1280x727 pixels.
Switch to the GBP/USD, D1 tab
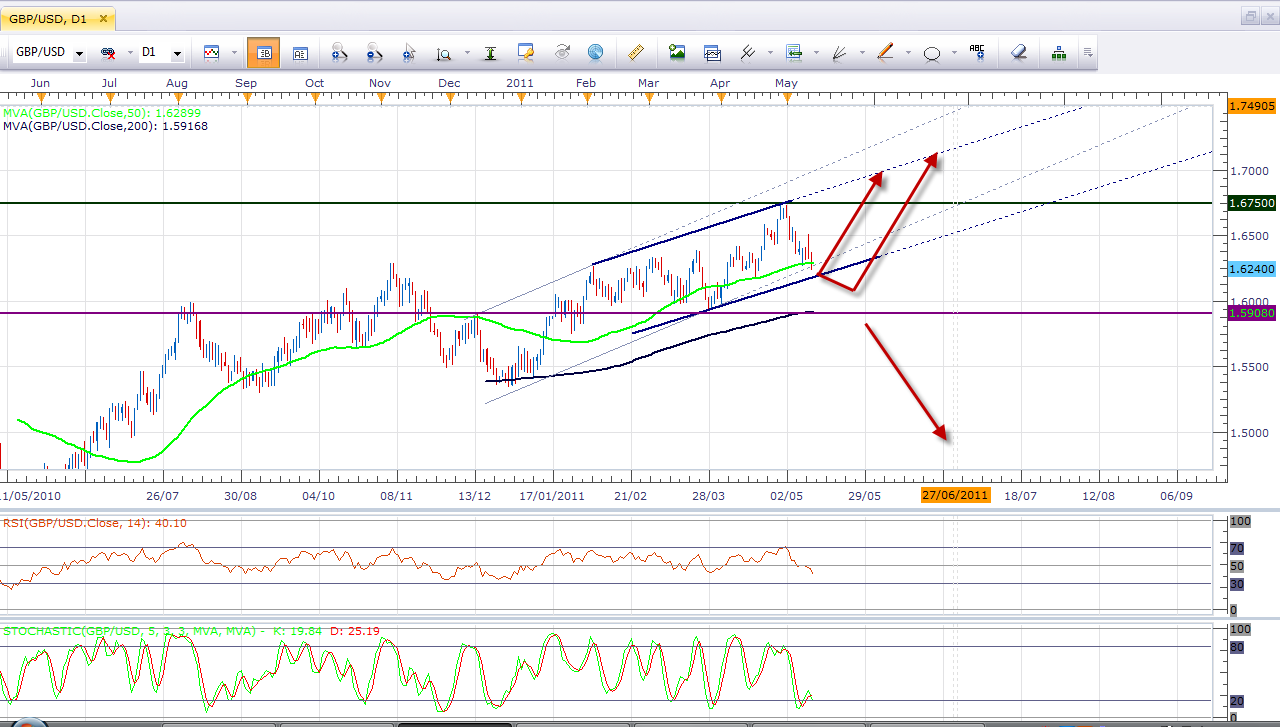59,18
